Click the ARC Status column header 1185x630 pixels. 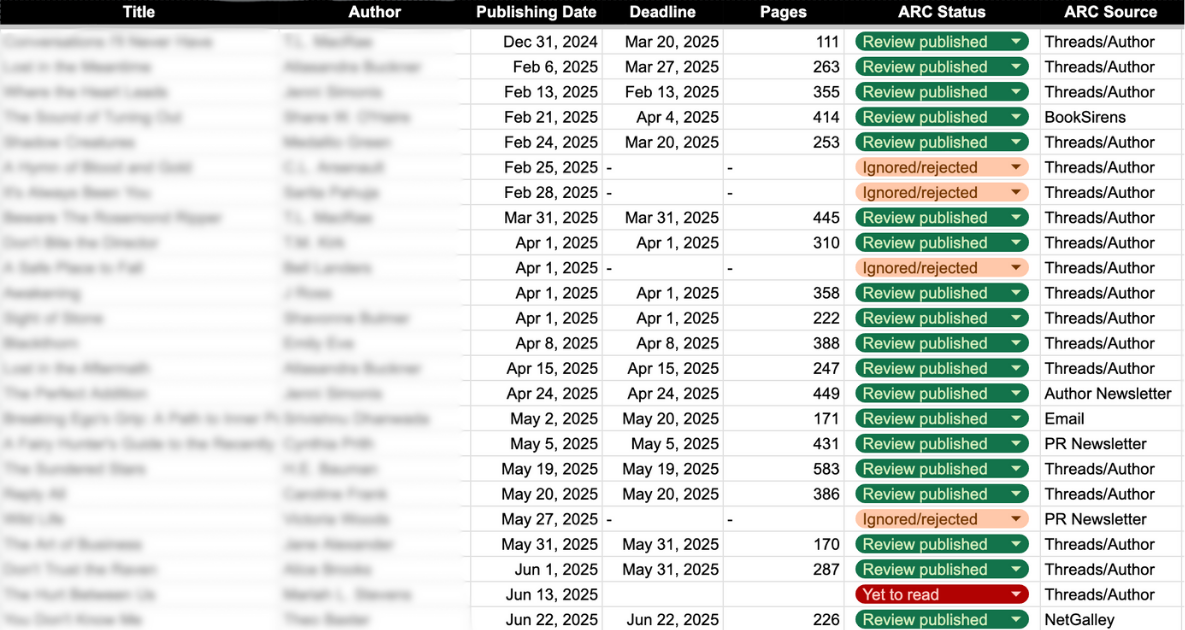[941, 12]
